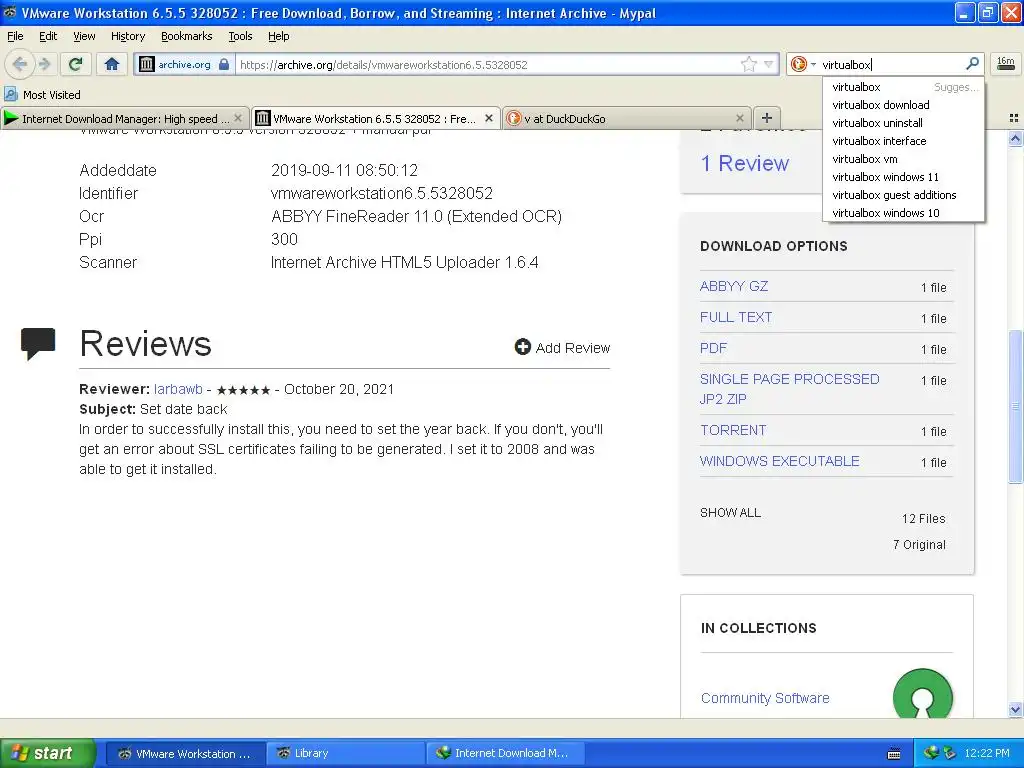Open the Most Visited bookmarks folder
This screenshot has height=768, width=1024.
[42, 95]
